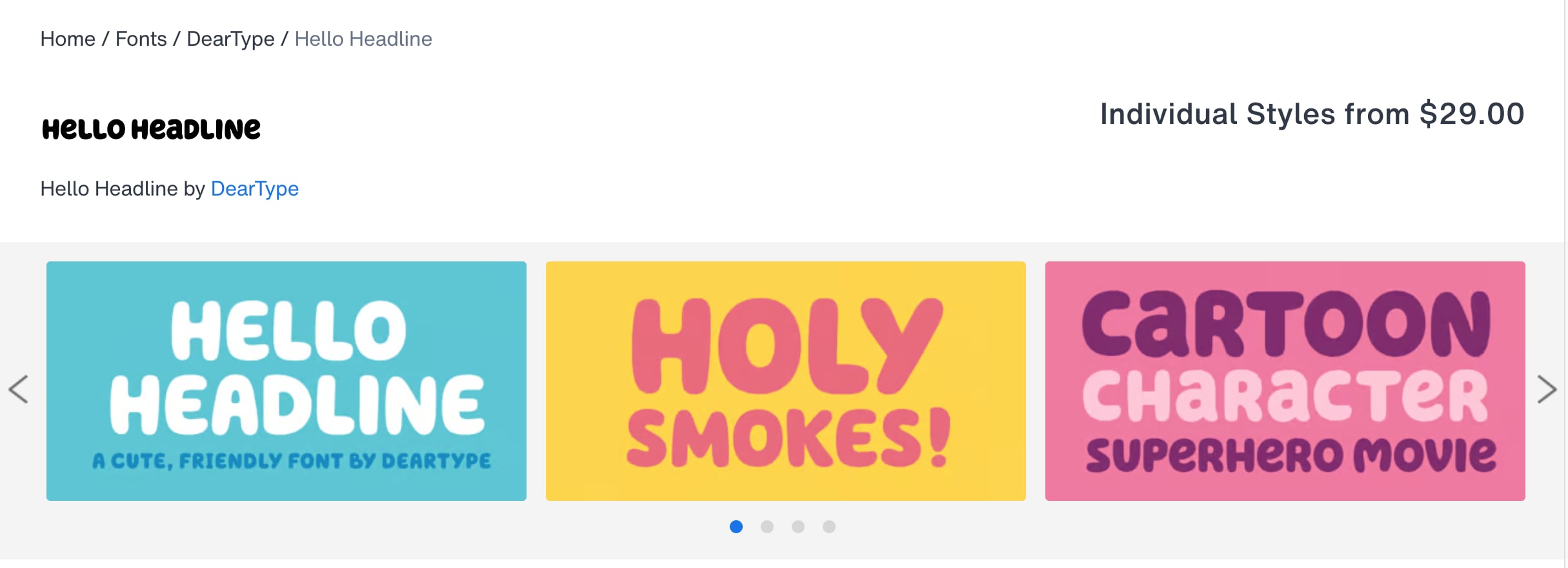Open DearType in breadcrumb trail

[x=230, y=39]
